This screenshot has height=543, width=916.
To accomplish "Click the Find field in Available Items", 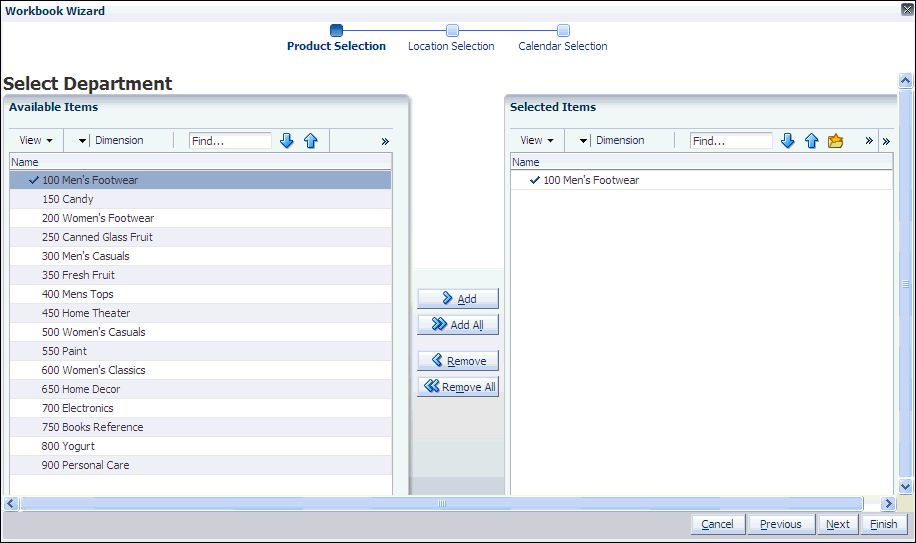I will point(230,141).
